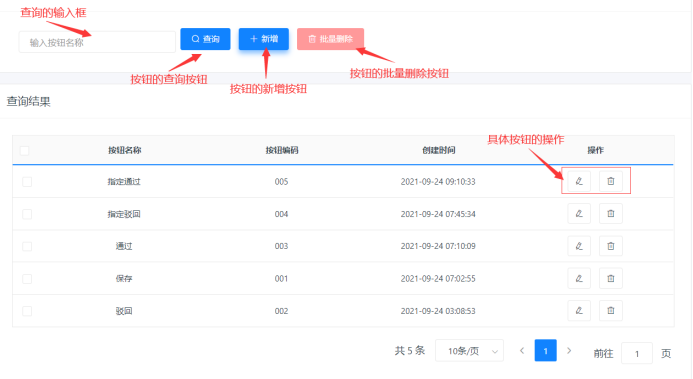This screenshot has height=379, width=693.
Task: Click the 操作 column header
Action: tap(595, 150)
